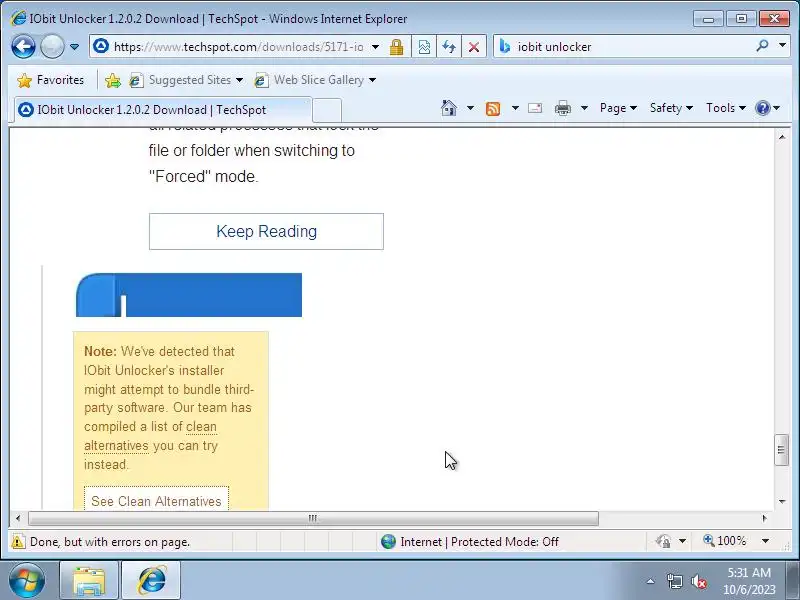
Task: Click the Show Desktop strip button
Action: 793,581
